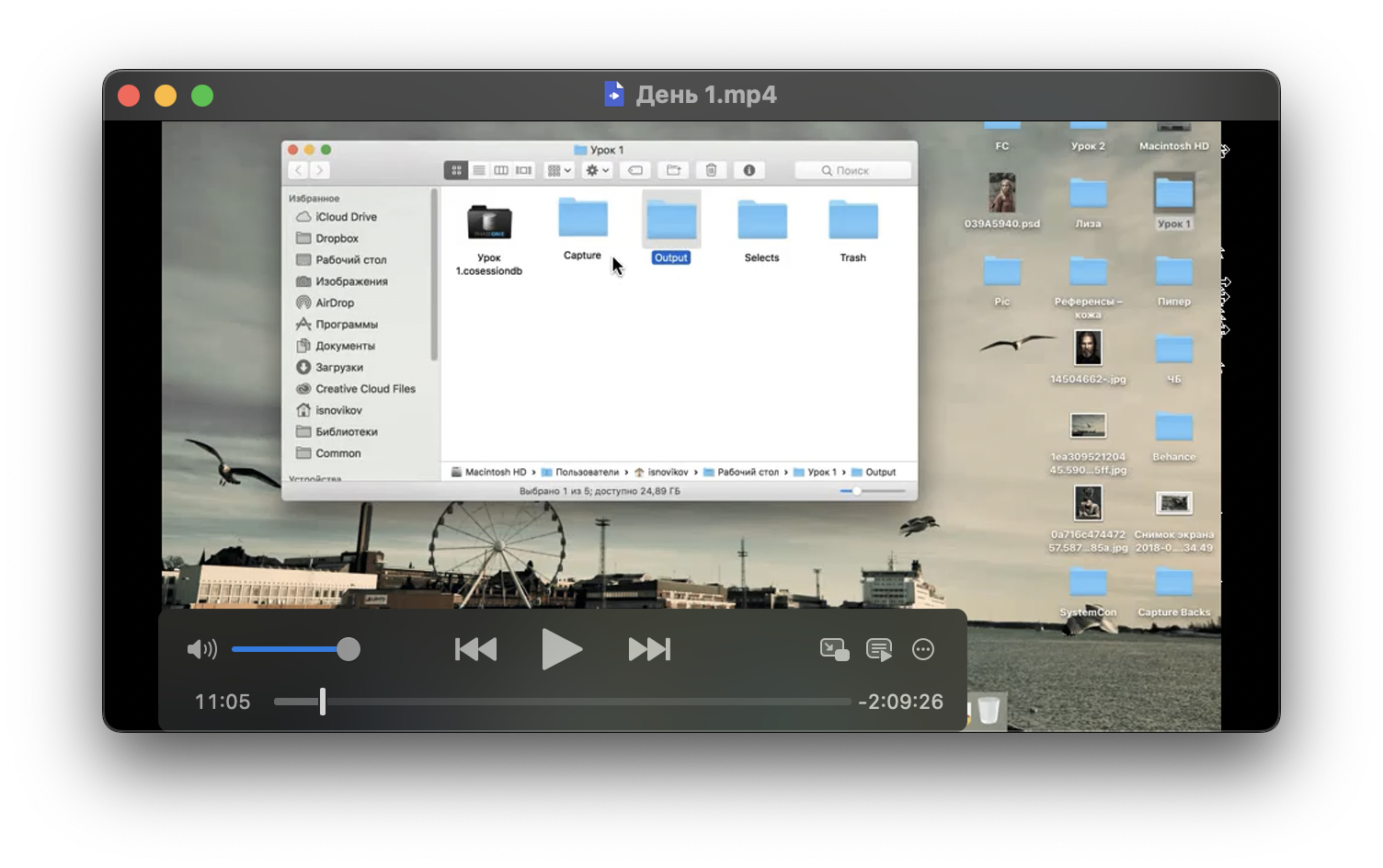1383x868 pixels.
Task: Click the День 1.mp4 file icon in title bar
Action: 614,95
